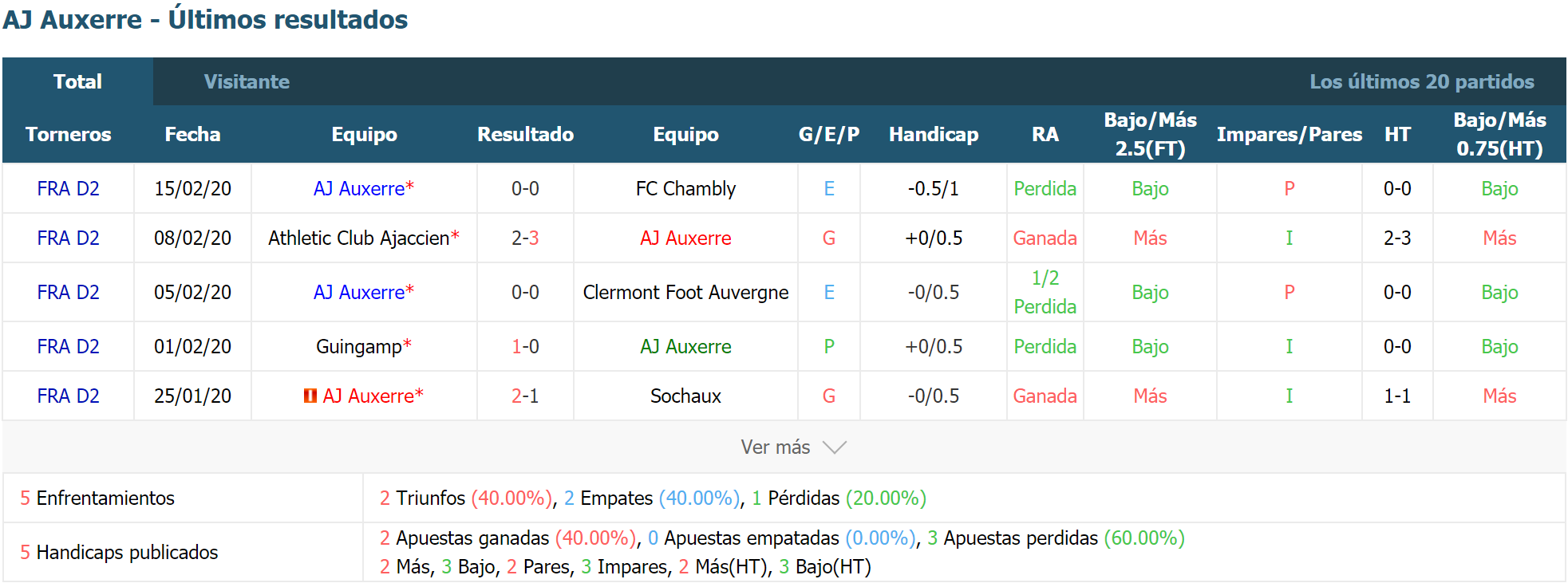The image size is (1568, 587).
Task: Switch to the Visitante tab
Action: click(247, 81)
